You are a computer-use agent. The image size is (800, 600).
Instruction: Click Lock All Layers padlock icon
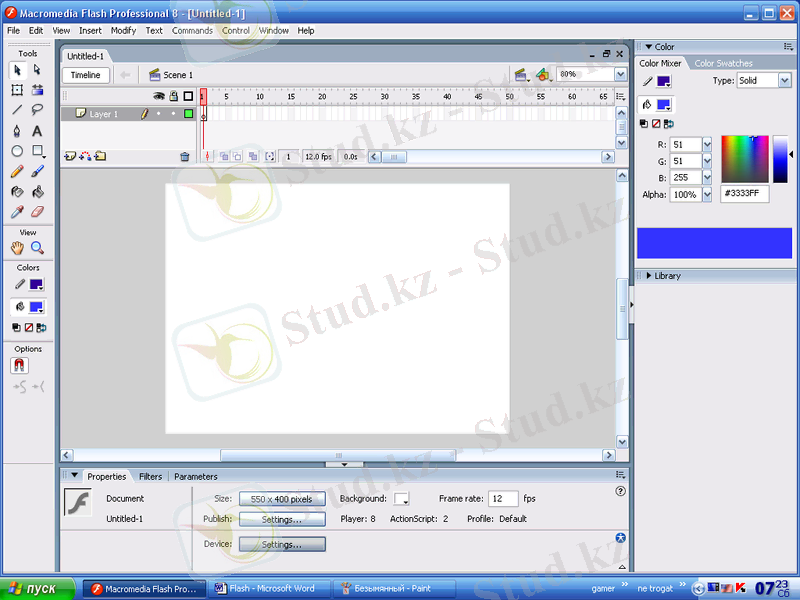point(173,96)
